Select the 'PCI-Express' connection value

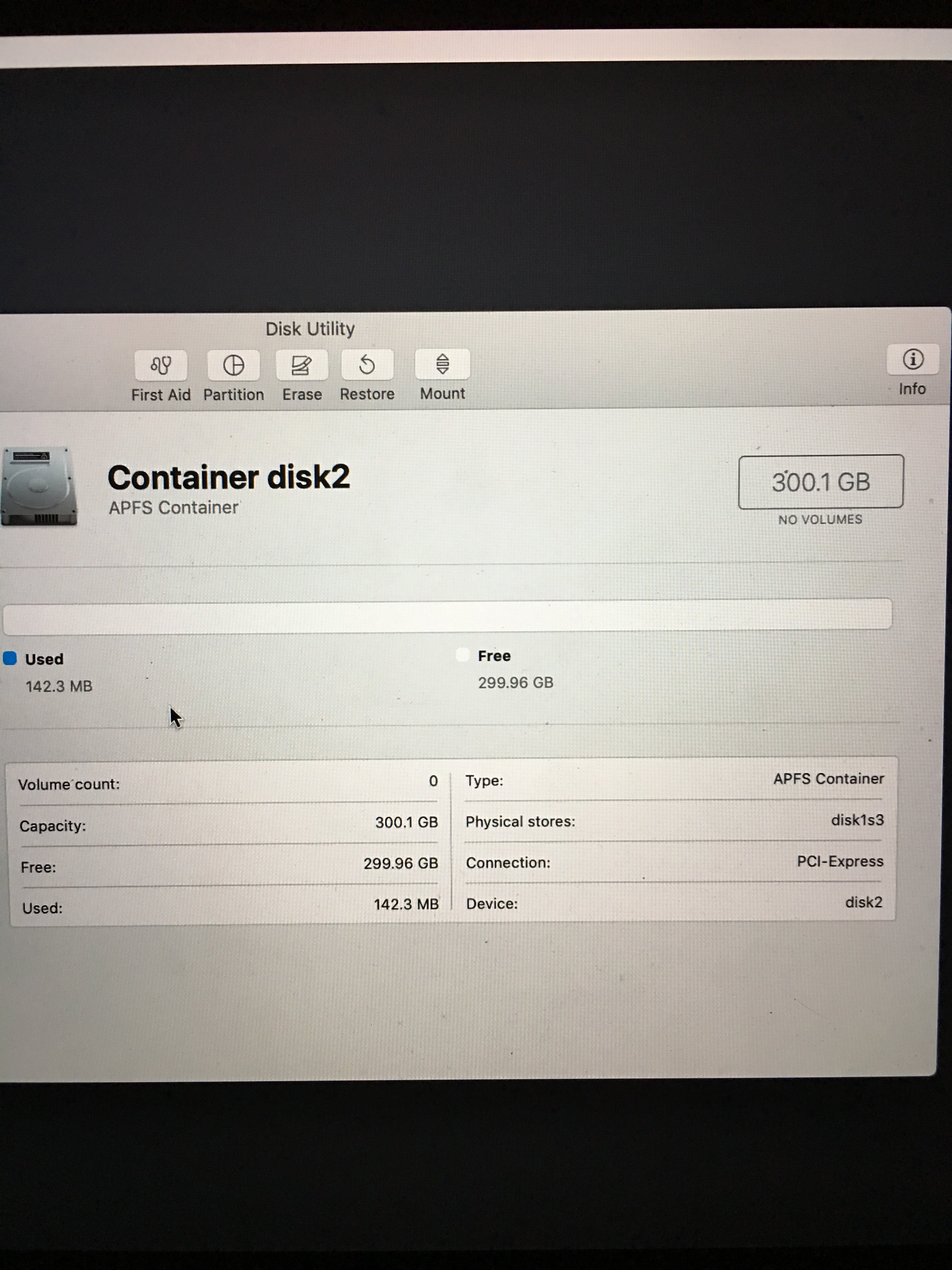pyautogui.click(x=840, y=861)
